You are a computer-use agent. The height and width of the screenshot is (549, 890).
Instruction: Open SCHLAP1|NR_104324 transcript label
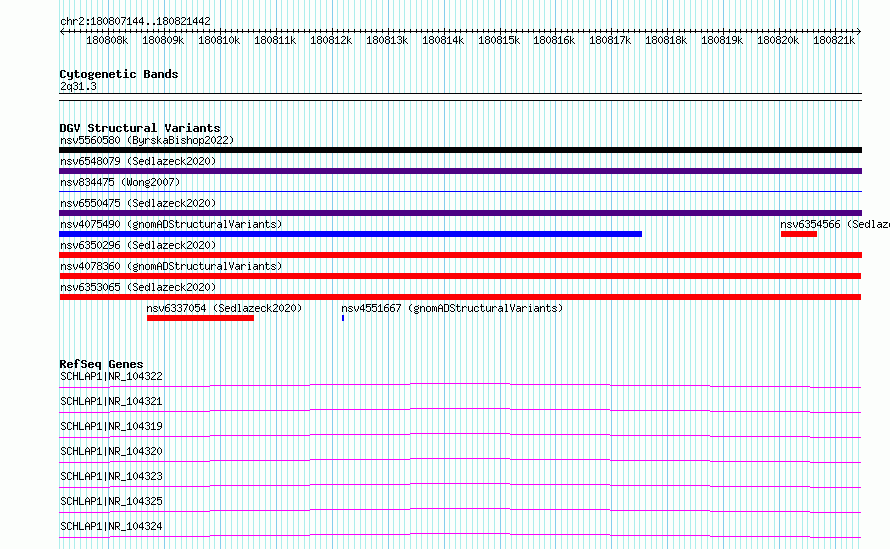pyautogui.click(x=111, y=526)
